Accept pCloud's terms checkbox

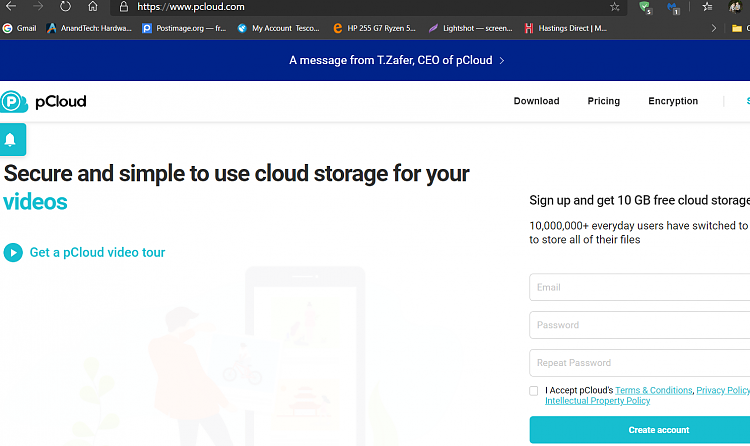point(534,391)
